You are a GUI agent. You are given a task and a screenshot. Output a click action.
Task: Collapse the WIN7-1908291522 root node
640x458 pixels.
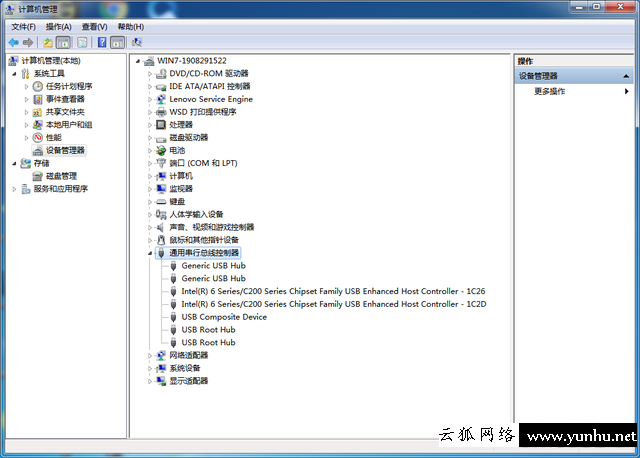tap(138, 61)
